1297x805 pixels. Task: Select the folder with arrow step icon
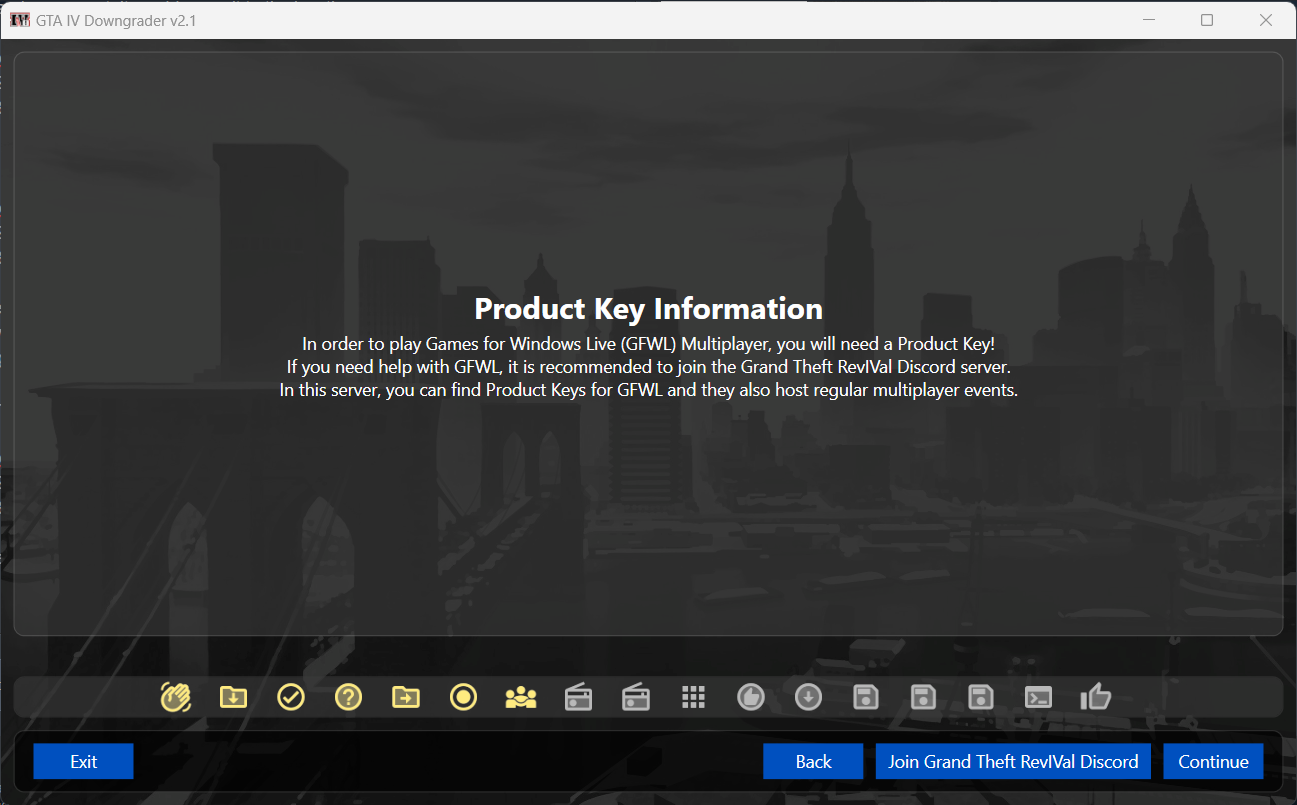click(x=406, y=697)
